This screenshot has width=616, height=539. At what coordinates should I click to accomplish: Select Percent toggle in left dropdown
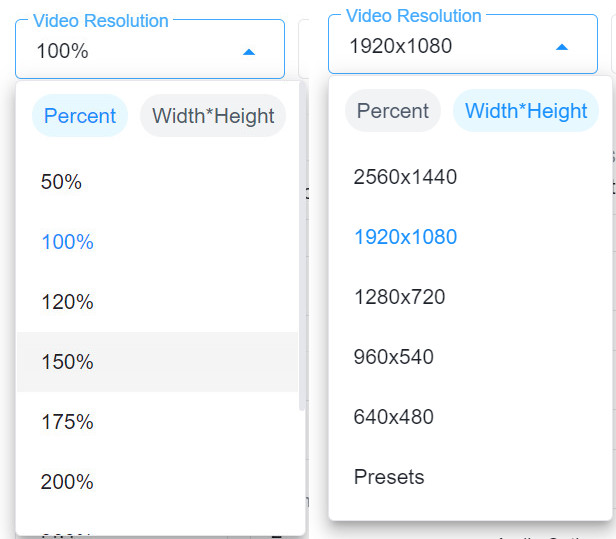point(80,116)
